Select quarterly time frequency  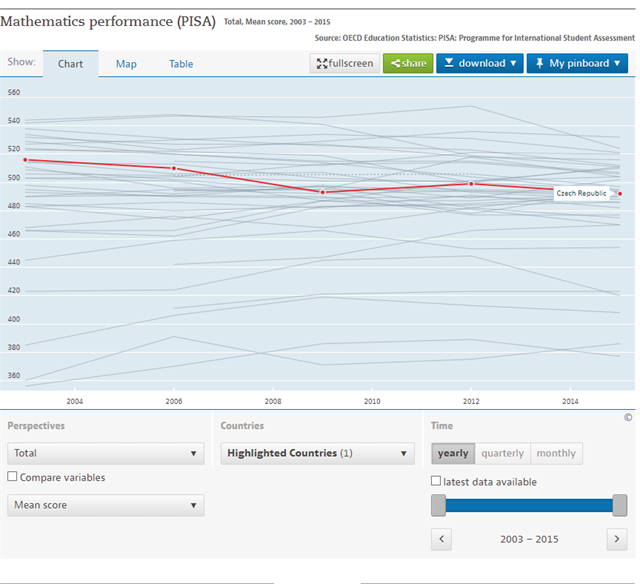pyautogui.click(x=502, y=453)
